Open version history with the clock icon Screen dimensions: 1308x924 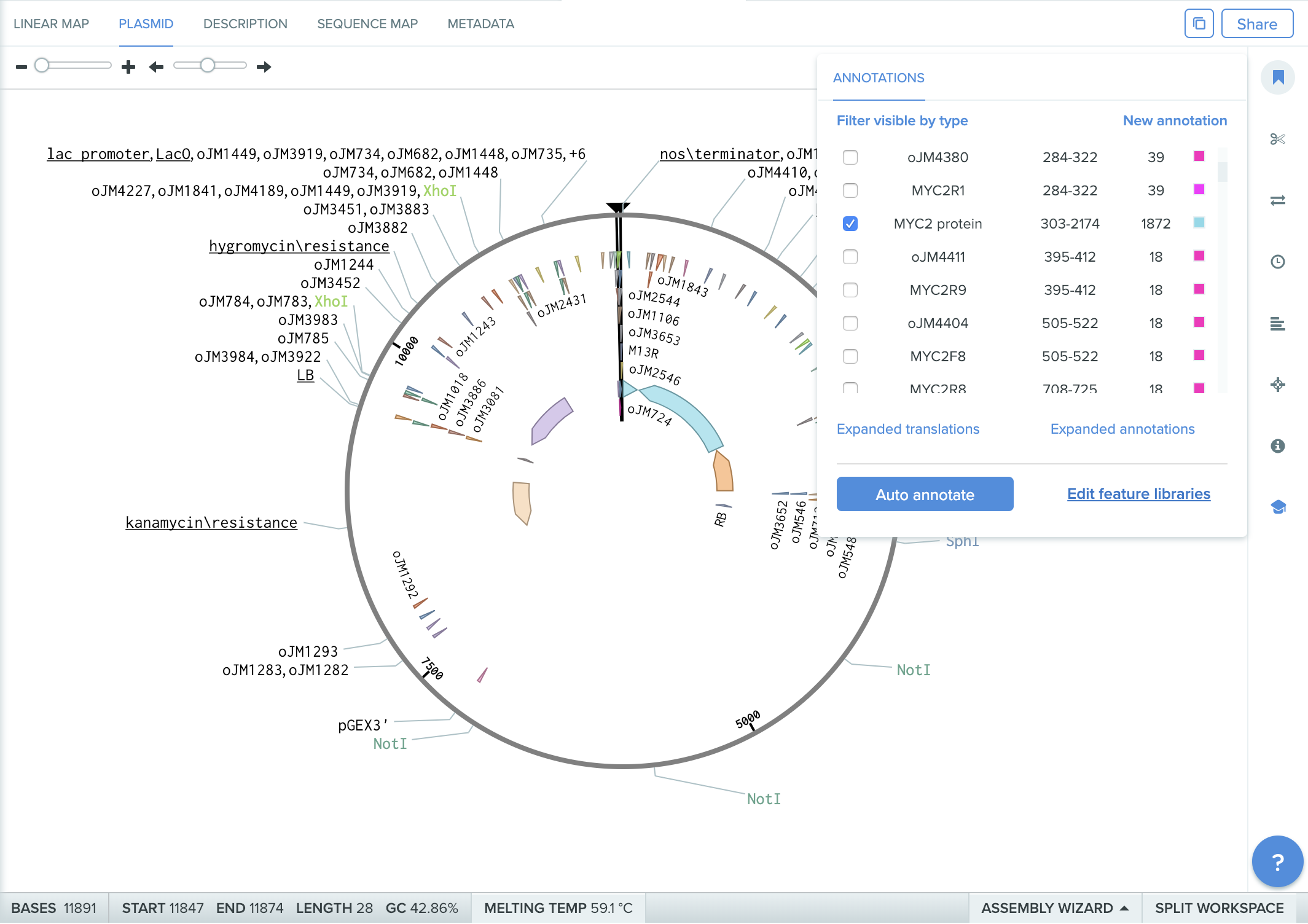1278,262
